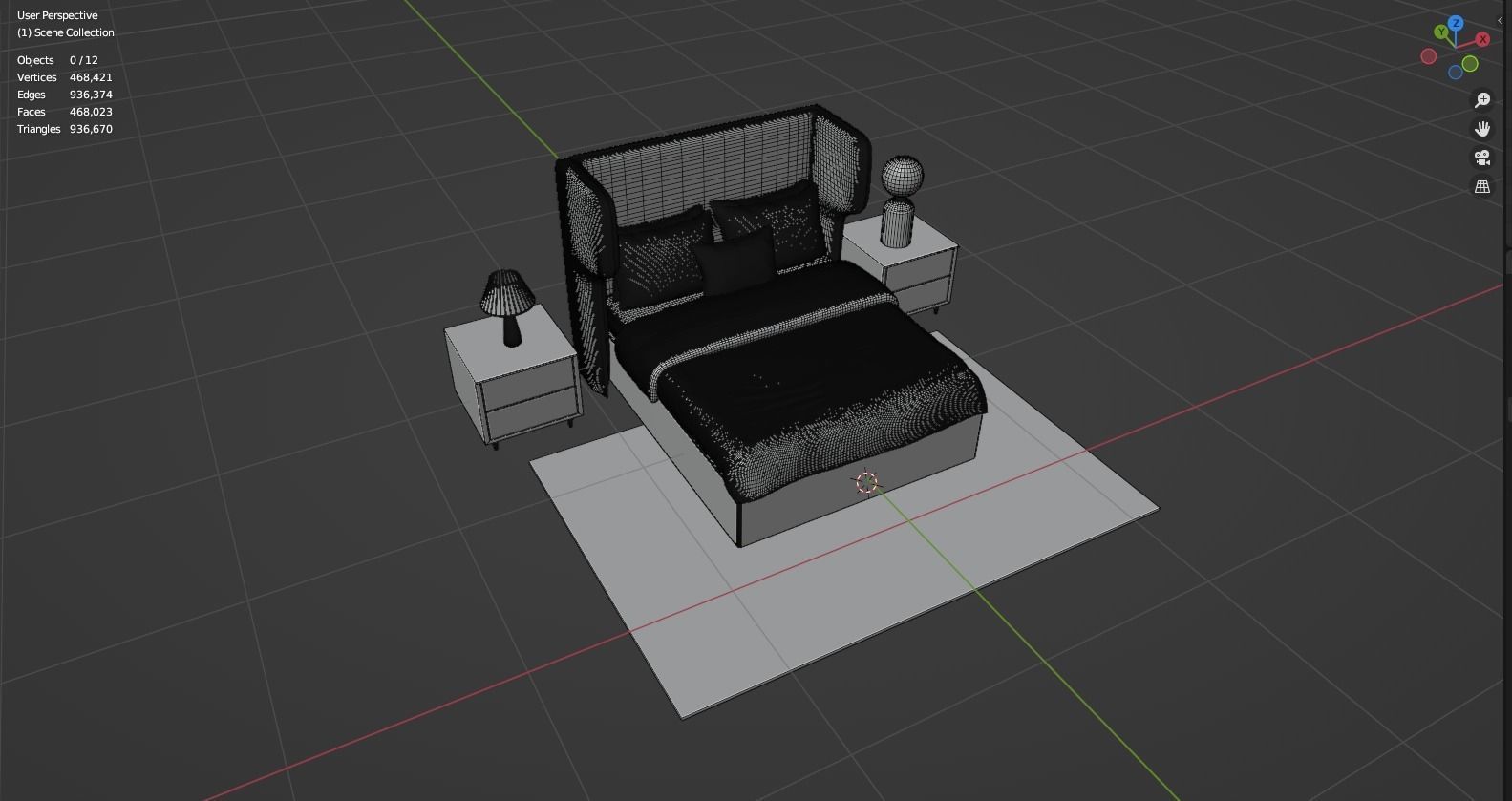The image size is (1512, 801).
Task: Click the Triangles '936,670' value
Action: (x=91, y=129)
